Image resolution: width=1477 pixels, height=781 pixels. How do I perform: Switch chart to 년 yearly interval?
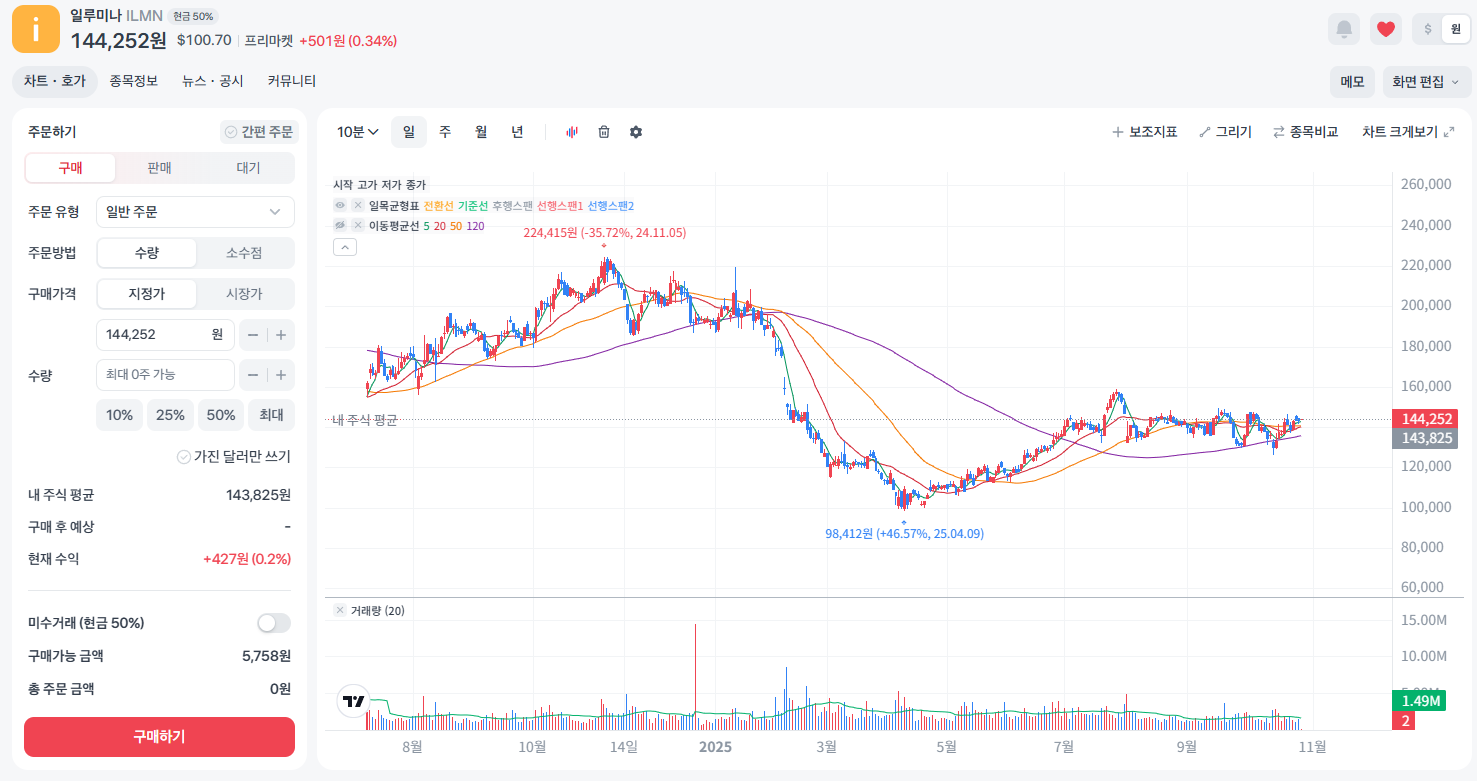point(517,132)
